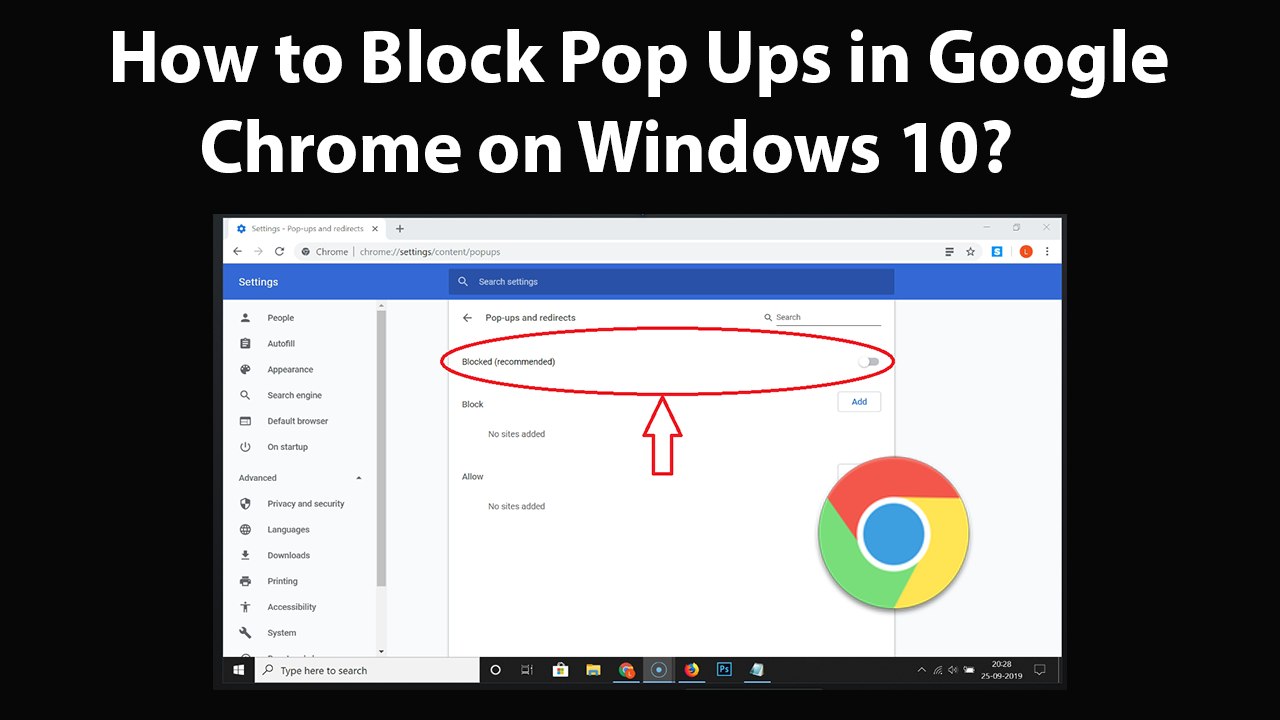
Task: Show hidden system tray icons
Action: 921,670
